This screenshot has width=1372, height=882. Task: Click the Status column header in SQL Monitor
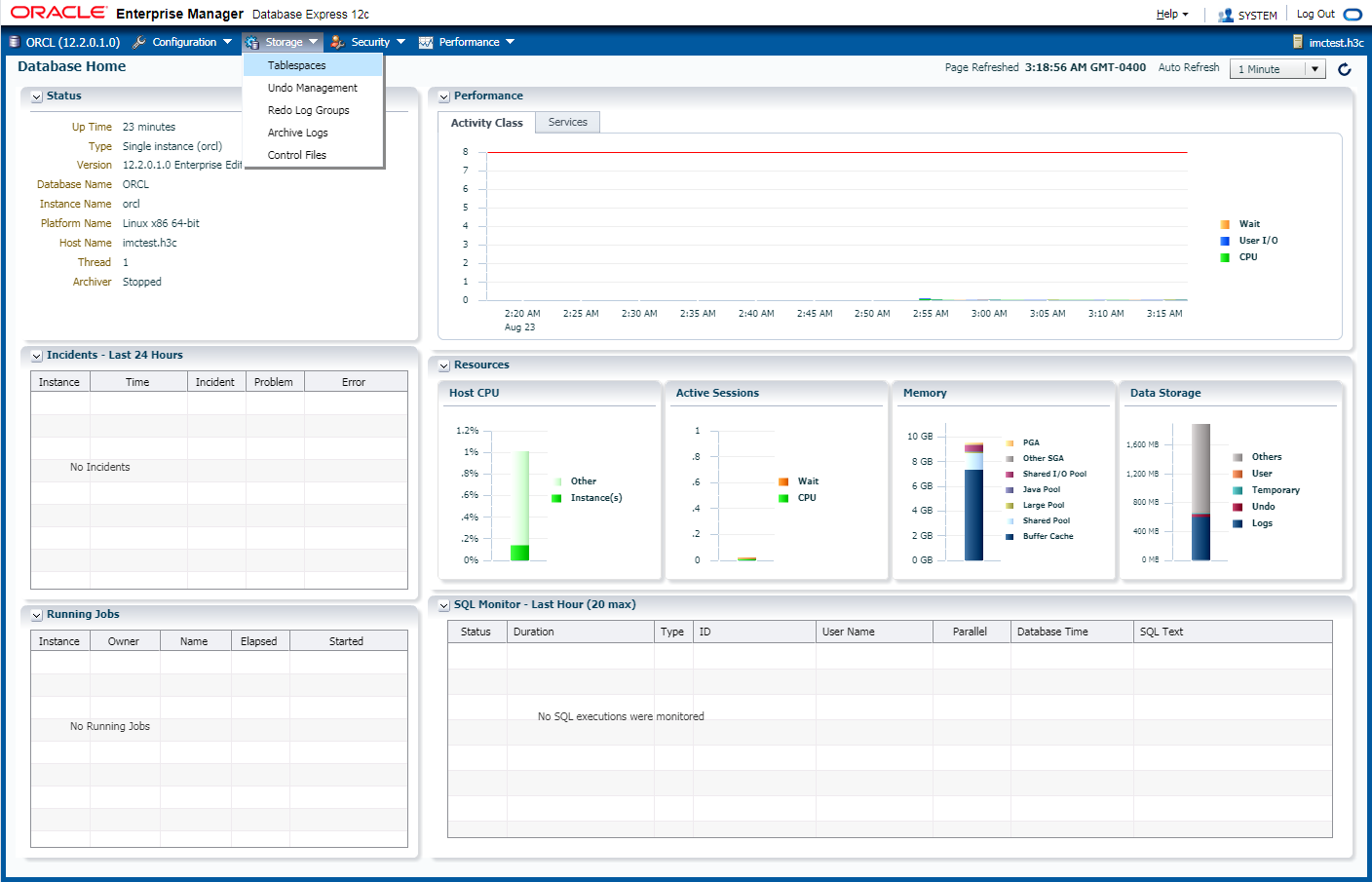pos(476,632)
